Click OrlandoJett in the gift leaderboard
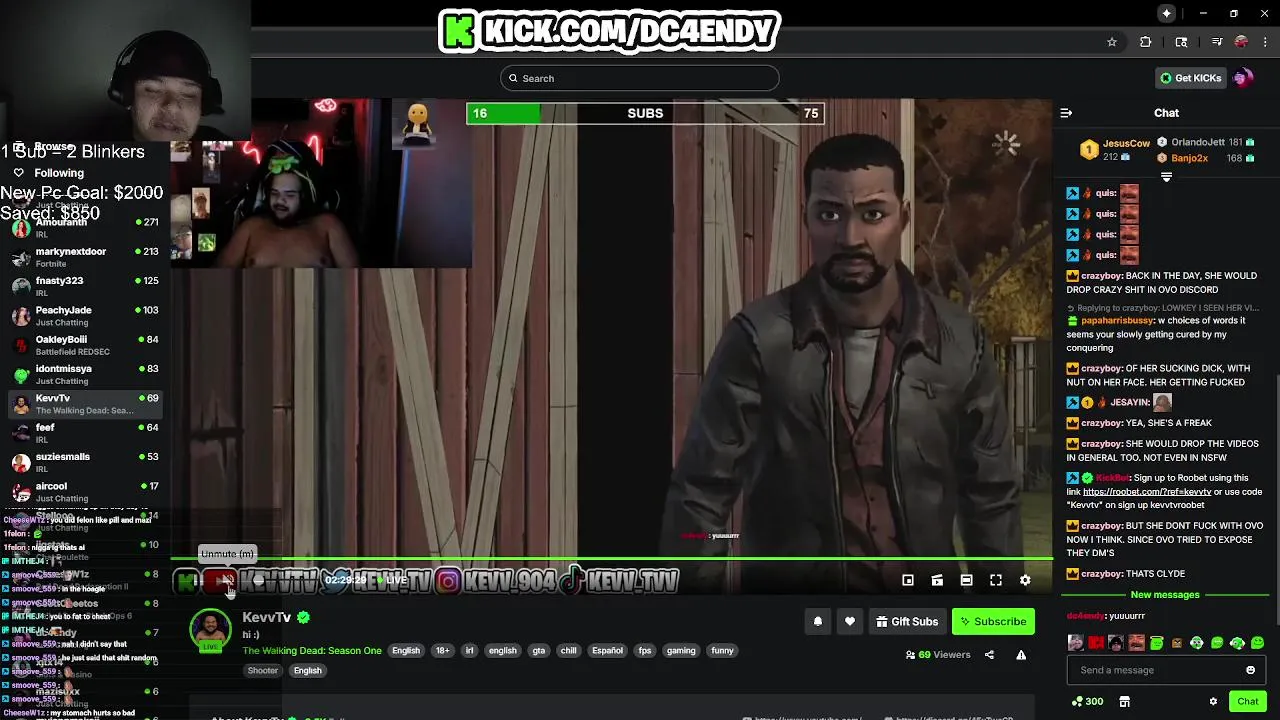1280x720 pixels. coord(1198,143)
